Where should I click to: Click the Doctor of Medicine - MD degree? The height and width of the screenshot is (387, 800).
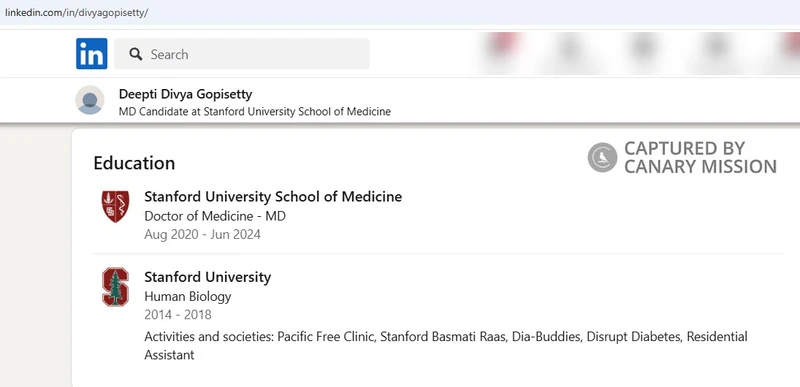tap(215, 216)
